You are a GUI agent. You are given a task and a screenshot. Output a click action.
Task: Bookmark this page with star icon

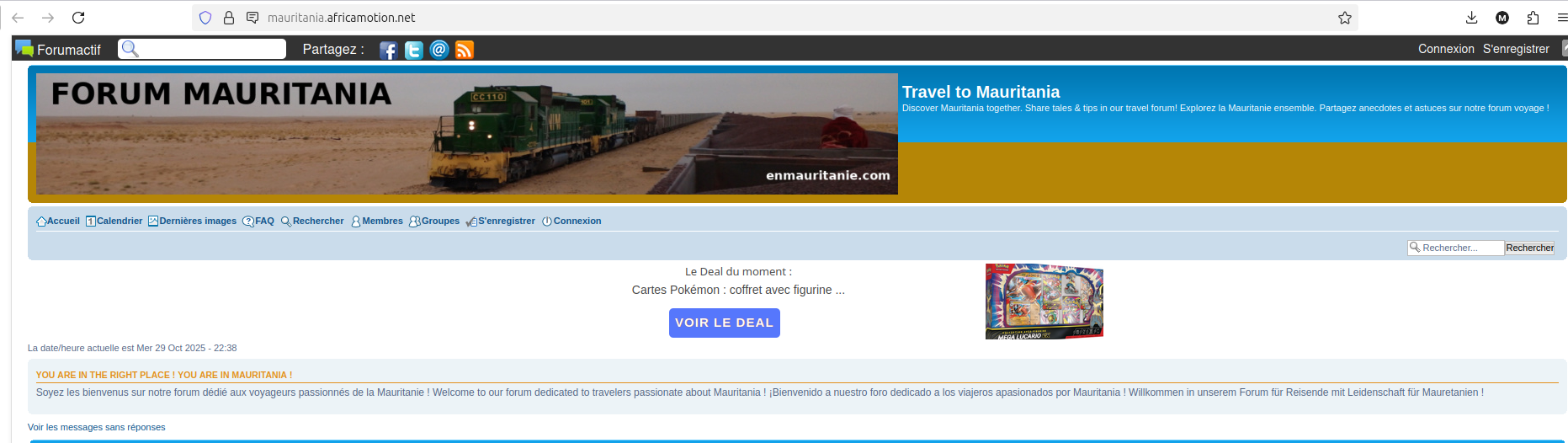pyautogui.click(x=1345, y=18)
